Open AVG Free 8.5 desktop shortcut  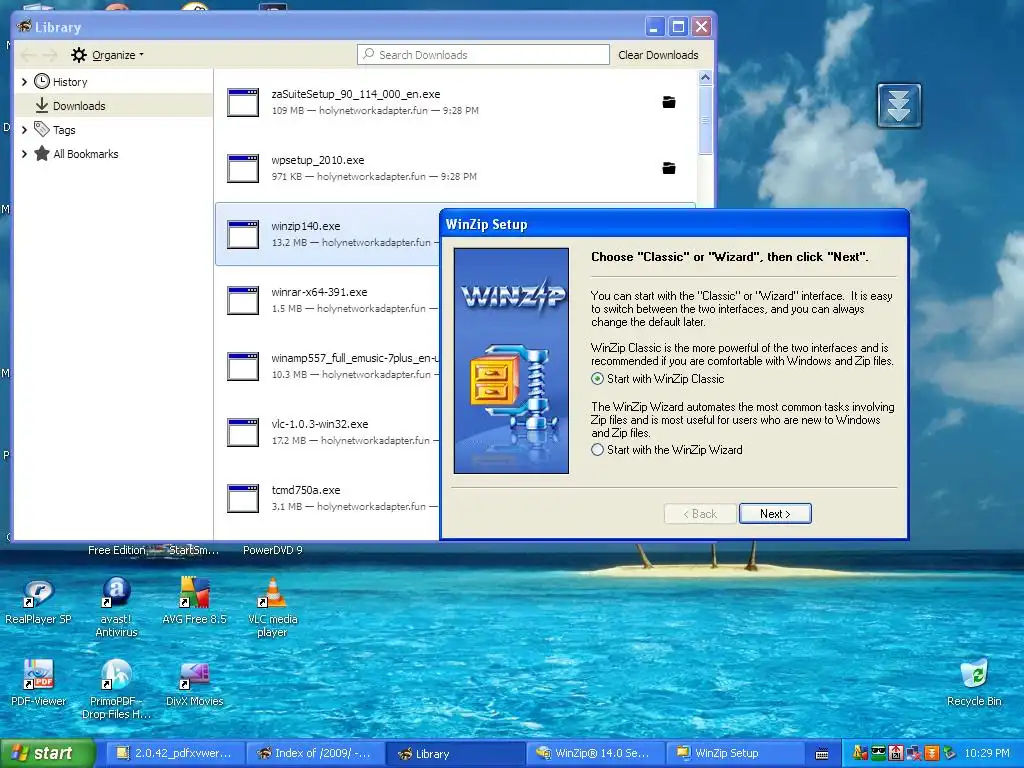pyautogui.click(x=194, y=601)
